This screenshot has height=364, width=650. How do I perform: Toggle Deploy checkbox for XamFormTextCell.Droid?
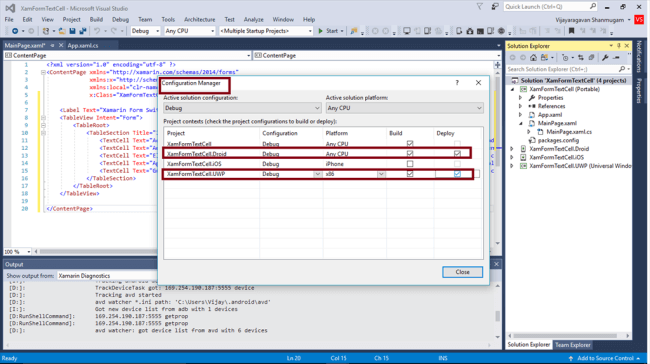457,154
